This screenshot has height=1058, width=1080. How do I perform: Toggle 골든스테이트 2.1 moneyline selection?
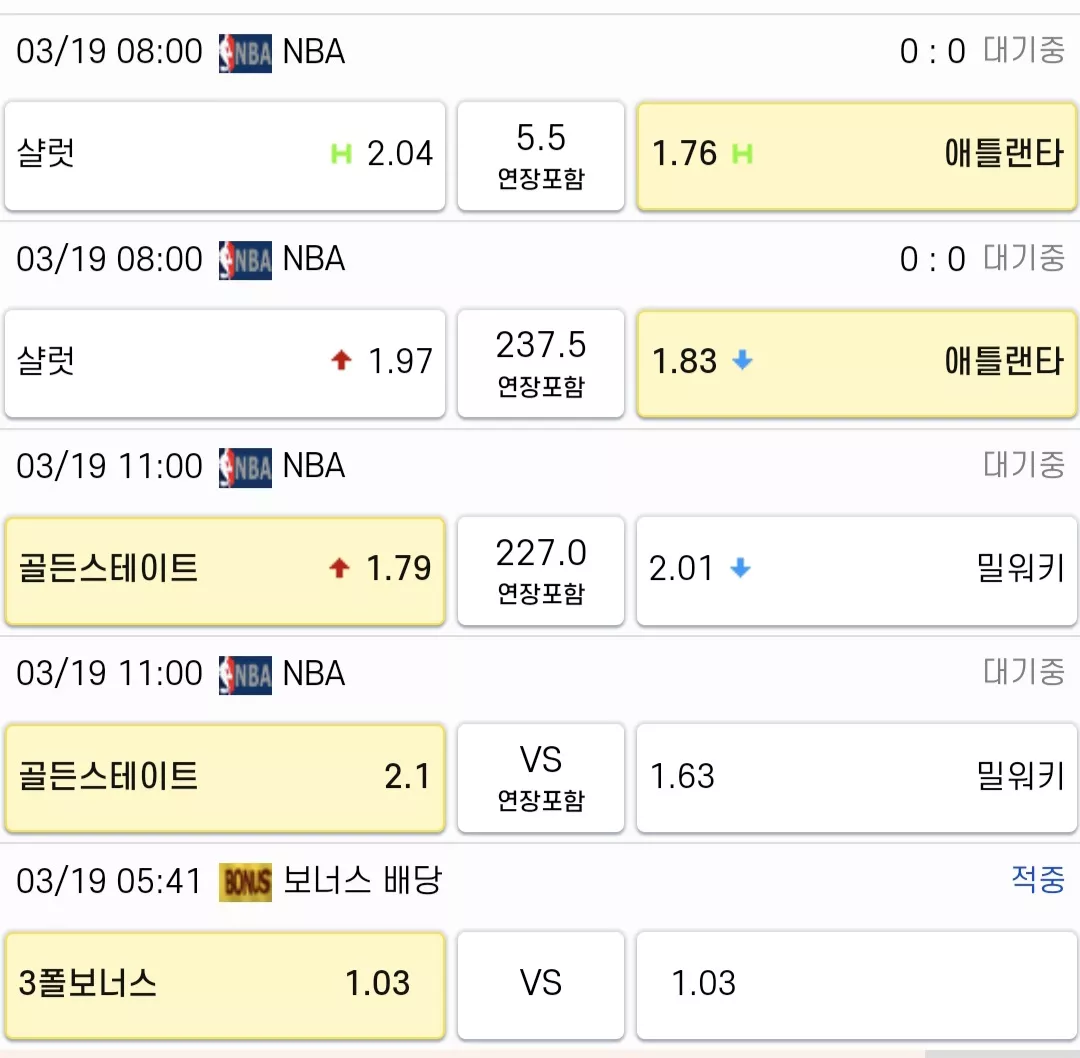click(225, 778)
